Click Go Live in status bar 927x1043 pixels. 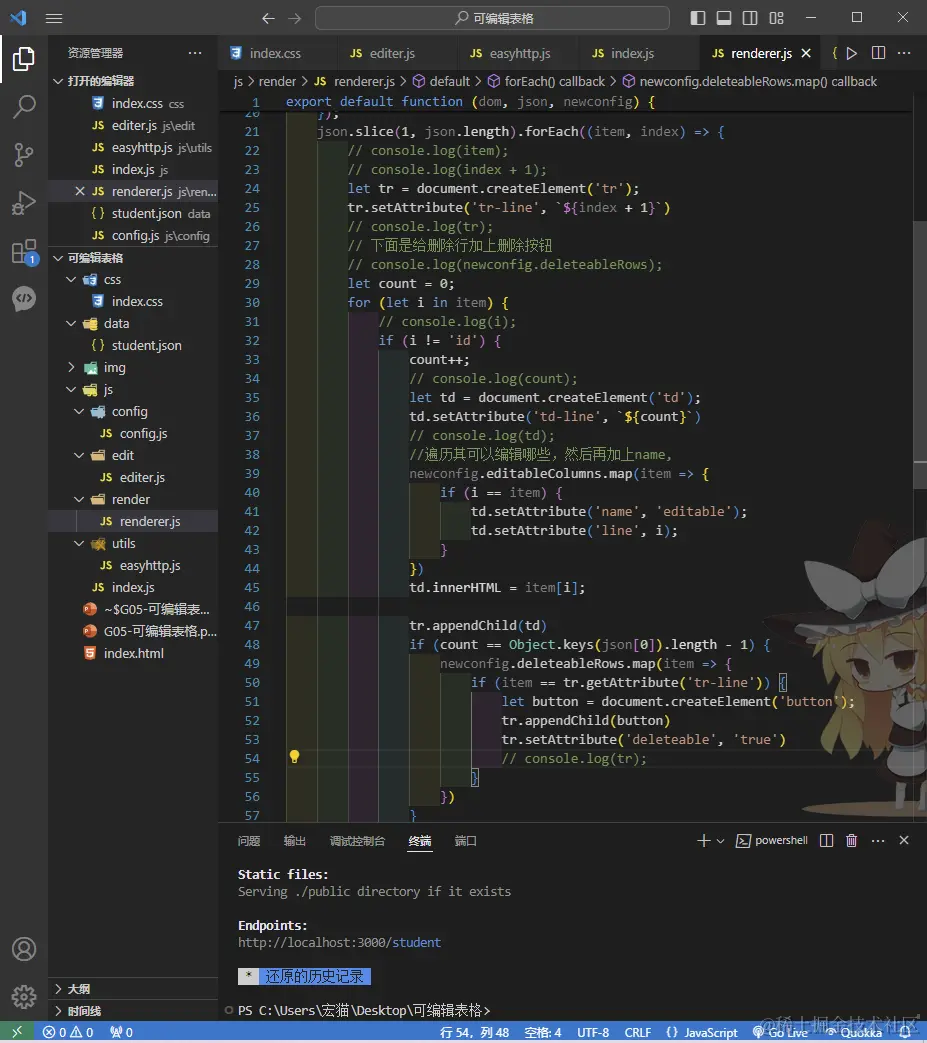click(x=781, y=1032)
